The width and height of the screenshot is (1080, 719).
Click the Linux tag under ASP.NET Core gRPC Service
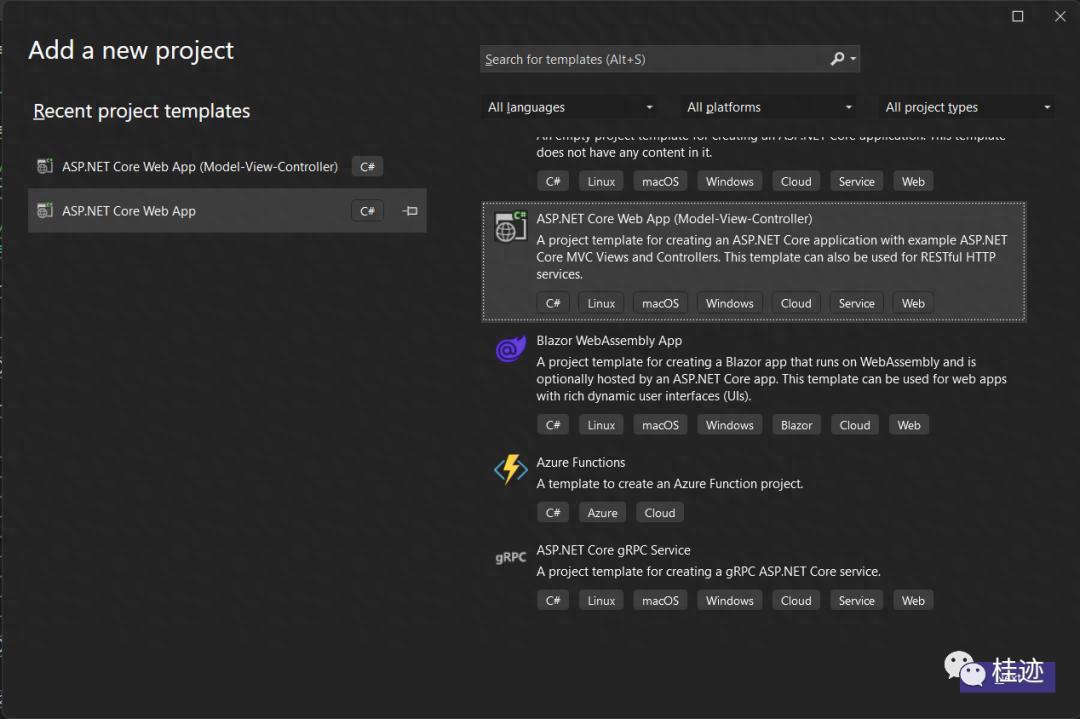pyautogui.click(x=601, y=601)
